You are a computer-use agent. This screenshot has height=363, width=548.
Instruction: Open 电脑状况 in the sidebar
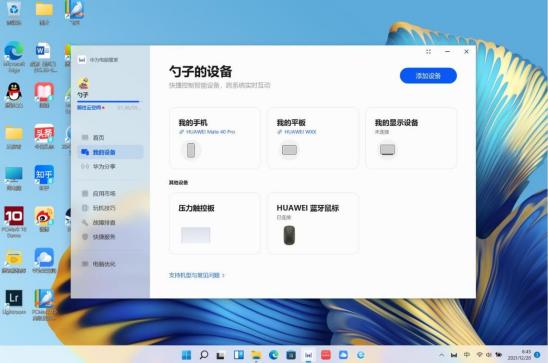110,264
